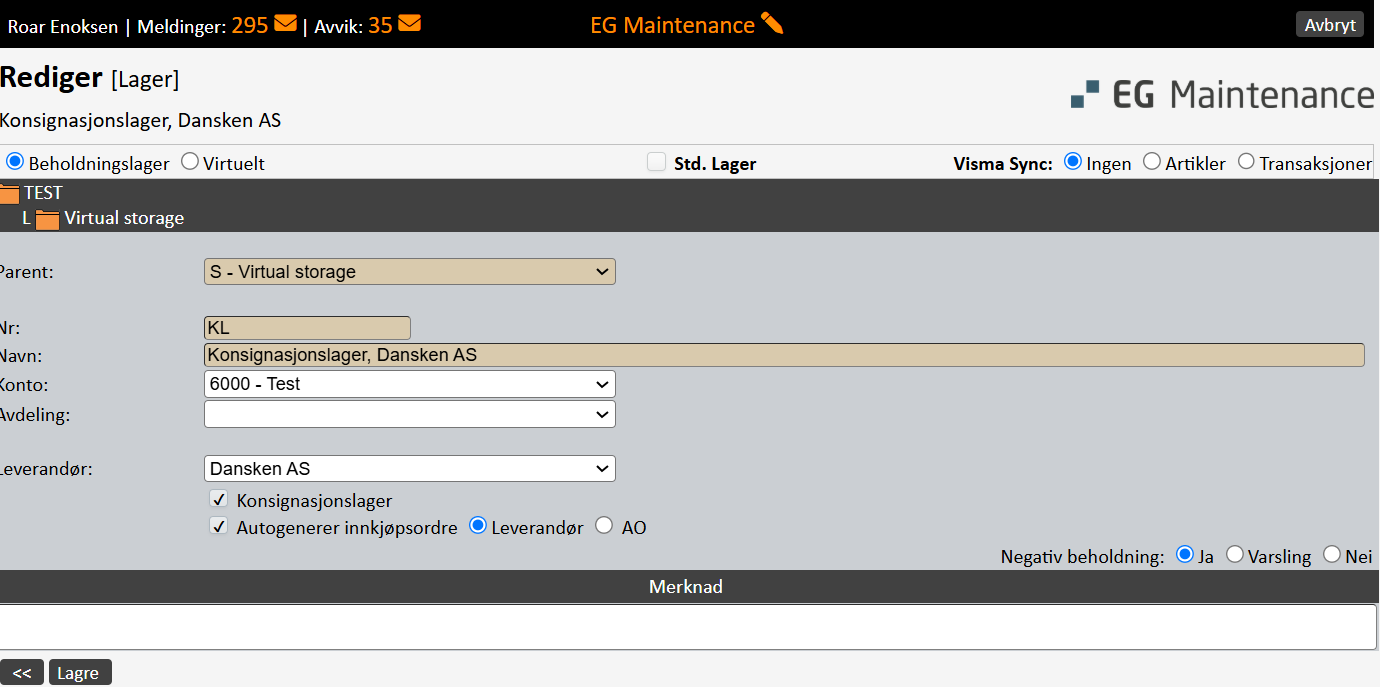
Task: Click the Lagre button
Action: pyautogui.click(x=79, y=673)
